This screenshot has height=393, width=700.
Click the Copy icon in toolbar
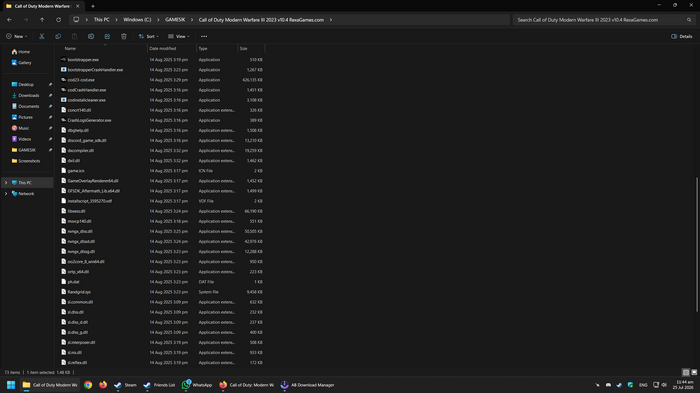pos(58,36)
